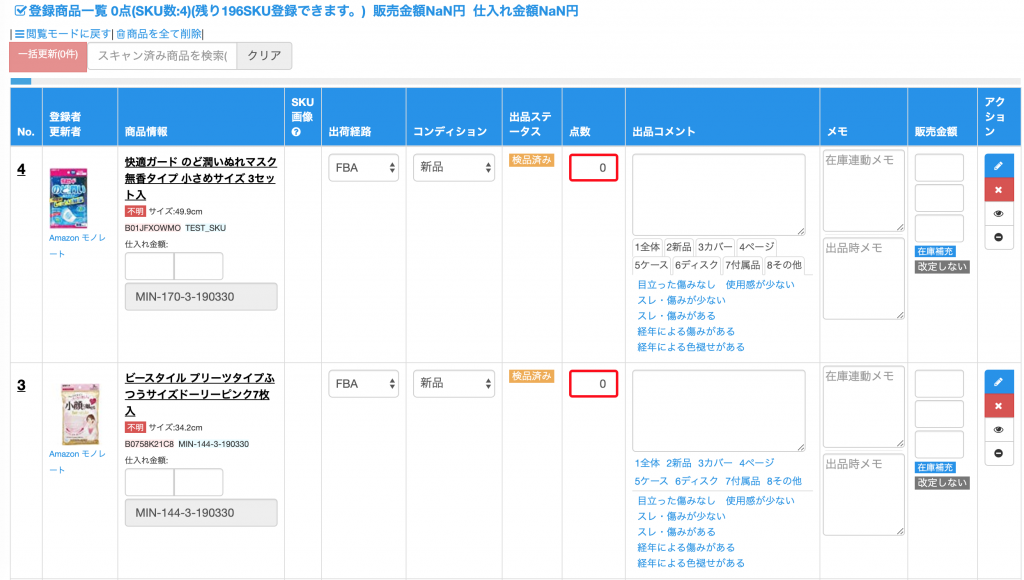Open the コンディション 新品 dropdown in row 3
1024x580 pixels.
point(453,384)
